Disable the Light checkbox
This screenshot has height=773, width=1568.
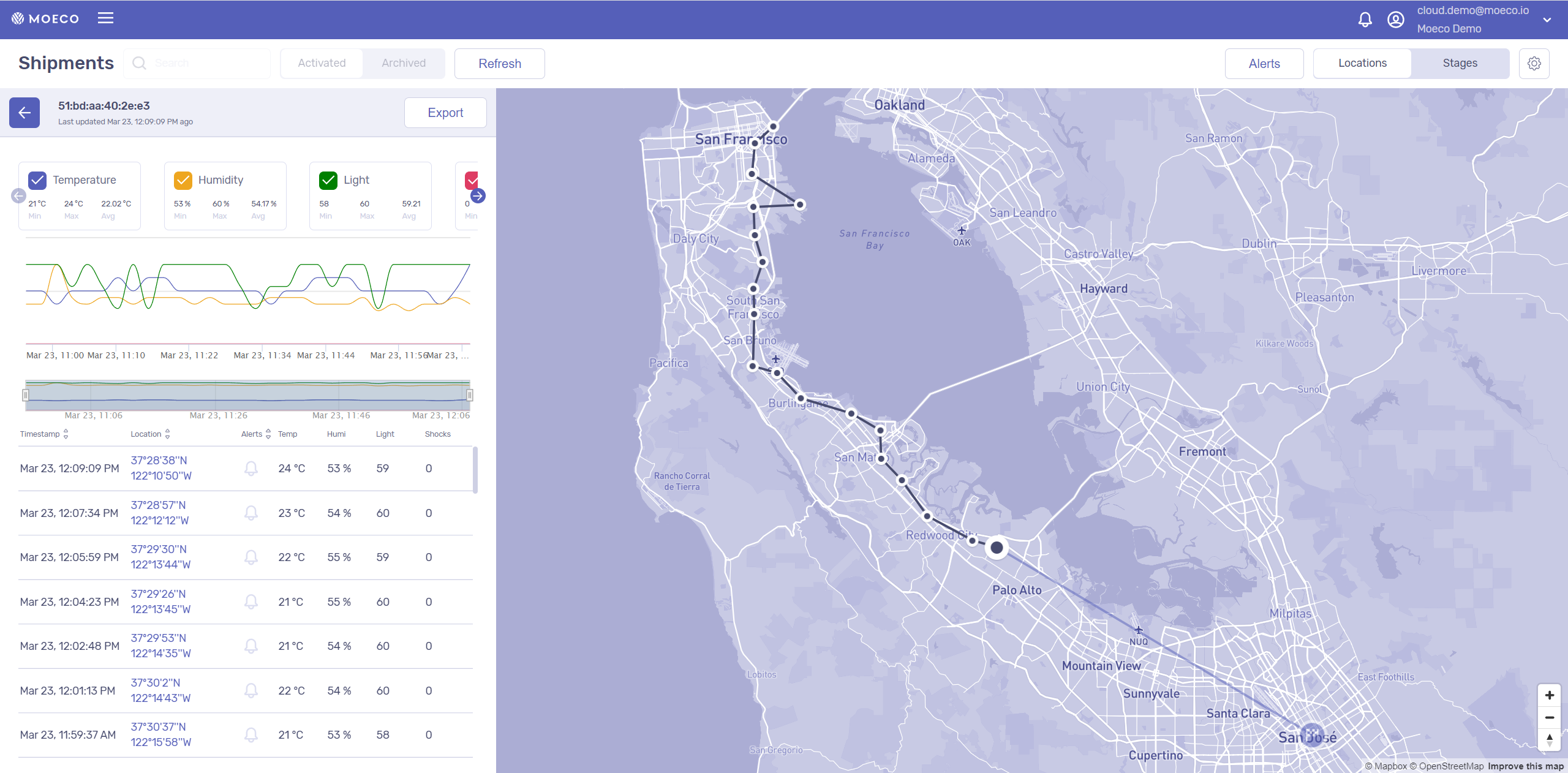328,180
